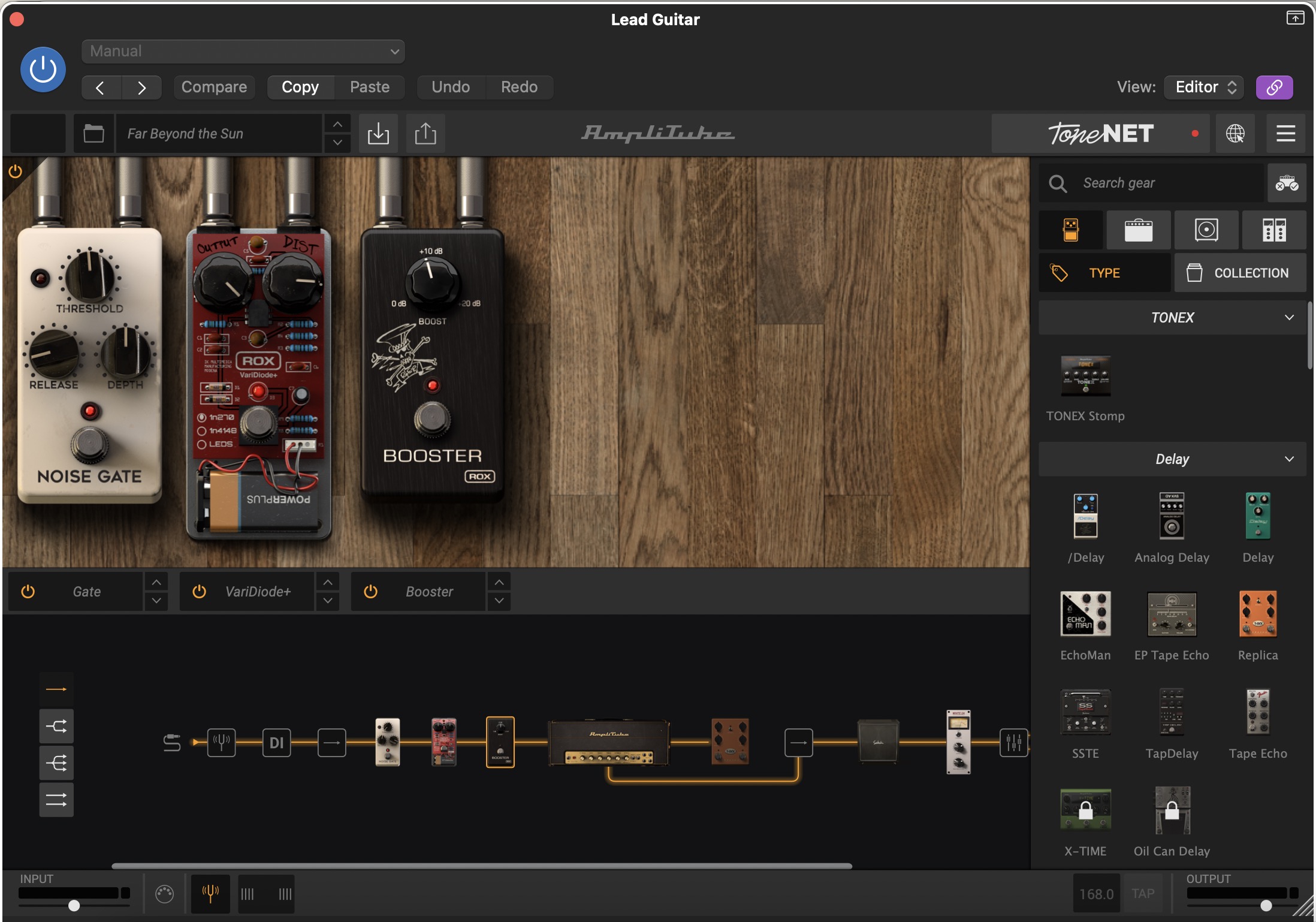1316x922 pixels.
Task: Click the Far Beyond the Sun preset name
Action: (x=219, y=133)
